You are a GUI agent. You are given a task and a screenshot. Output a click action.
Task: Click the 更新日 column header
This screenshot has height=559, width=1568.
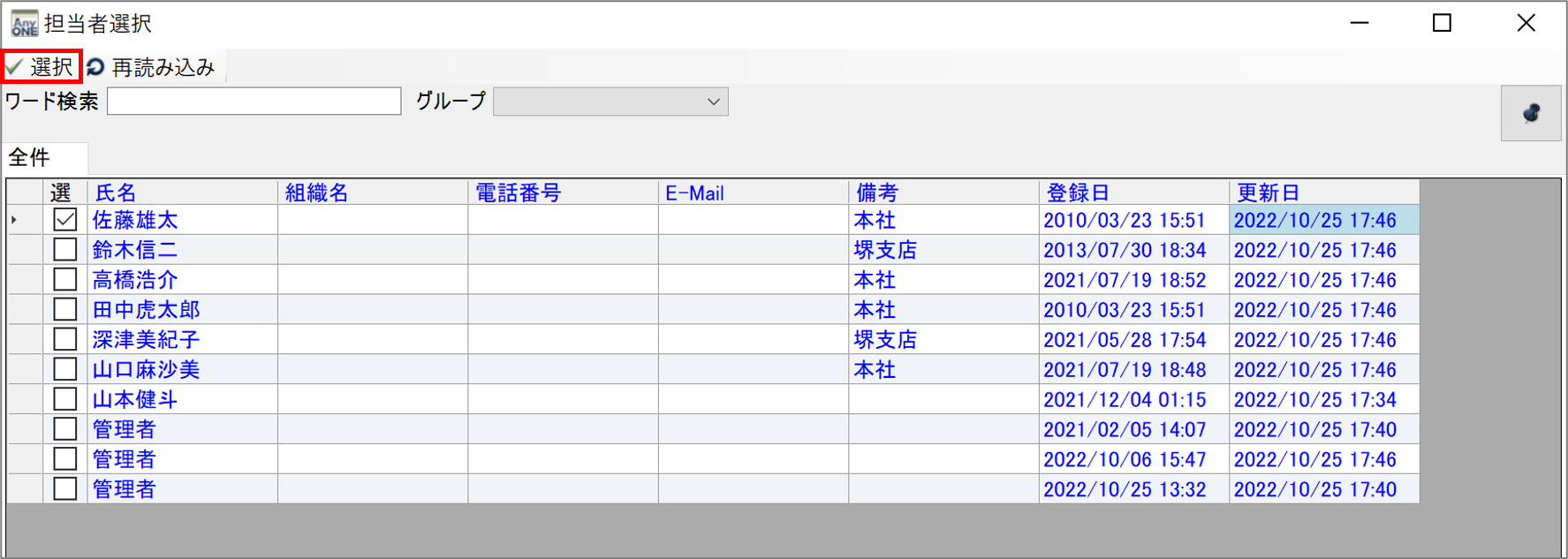click(x=1323, y=193)
